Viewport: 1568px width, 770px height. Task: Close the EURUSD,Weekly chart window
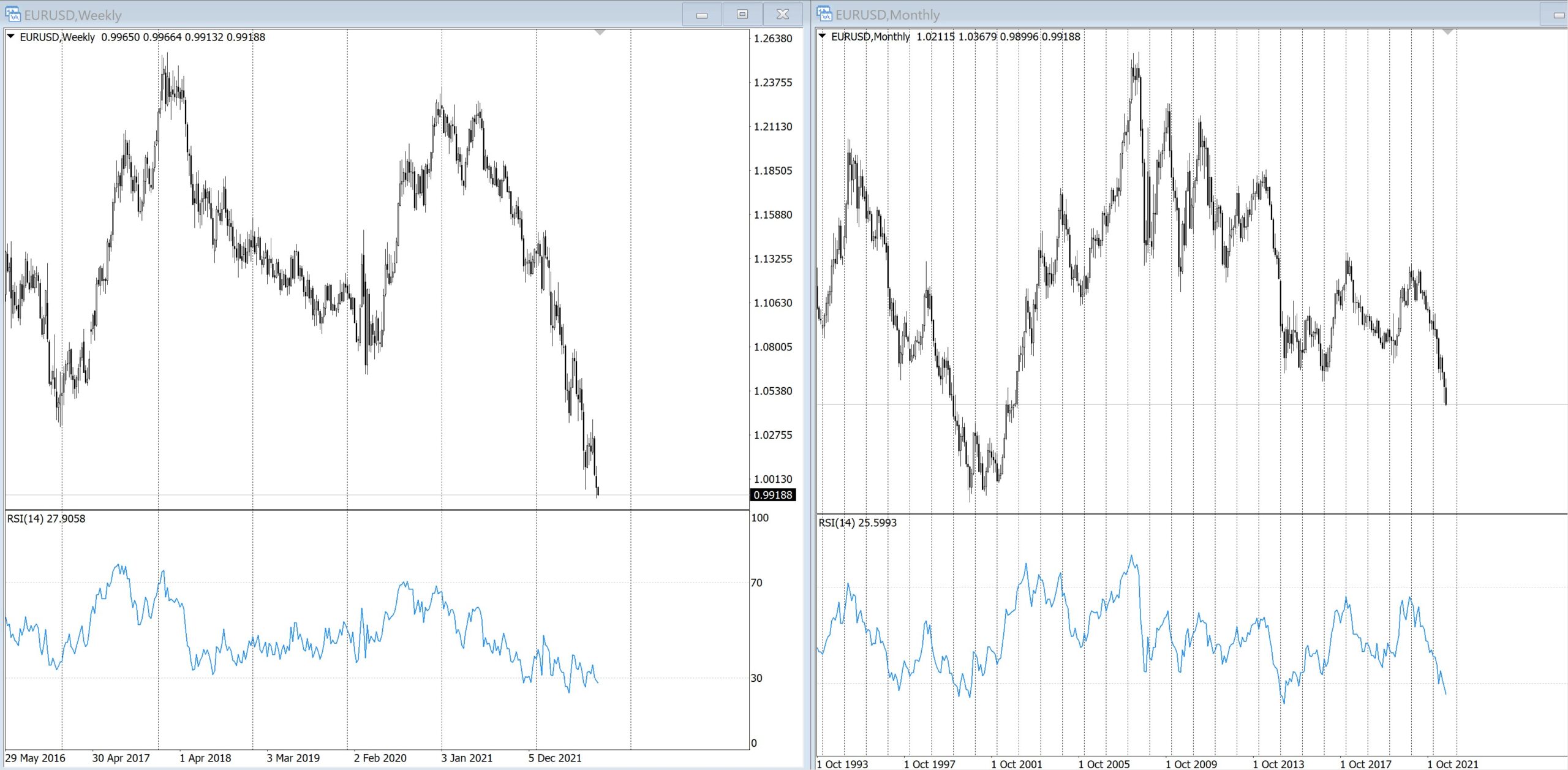click(783, 15)
